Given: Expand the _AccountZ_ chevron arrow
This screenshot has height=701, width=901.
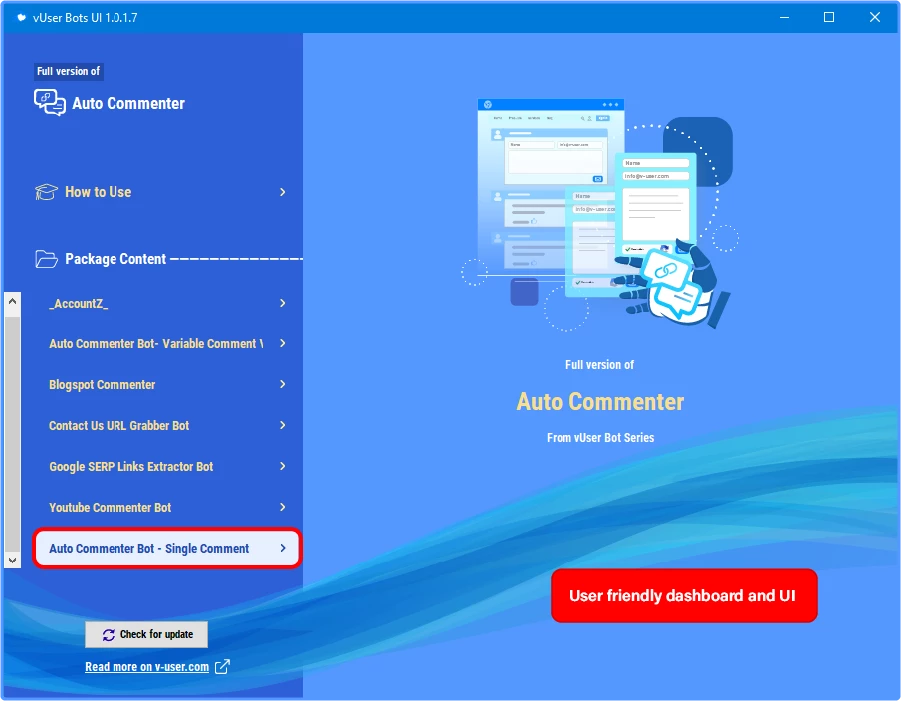Looking at the screenshot, I should (x=283, y=303).
